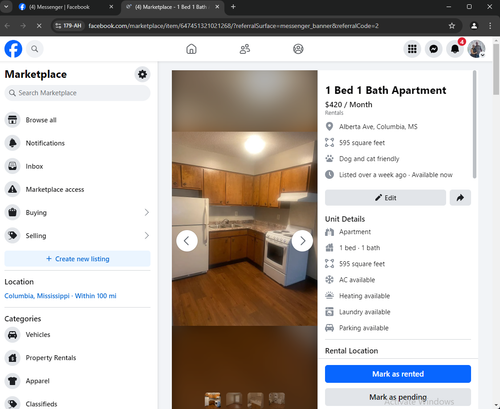500x409 pixels.
Task: Share the listing with arrow icon
Action: pyautogui.click(x=460, y=198)
